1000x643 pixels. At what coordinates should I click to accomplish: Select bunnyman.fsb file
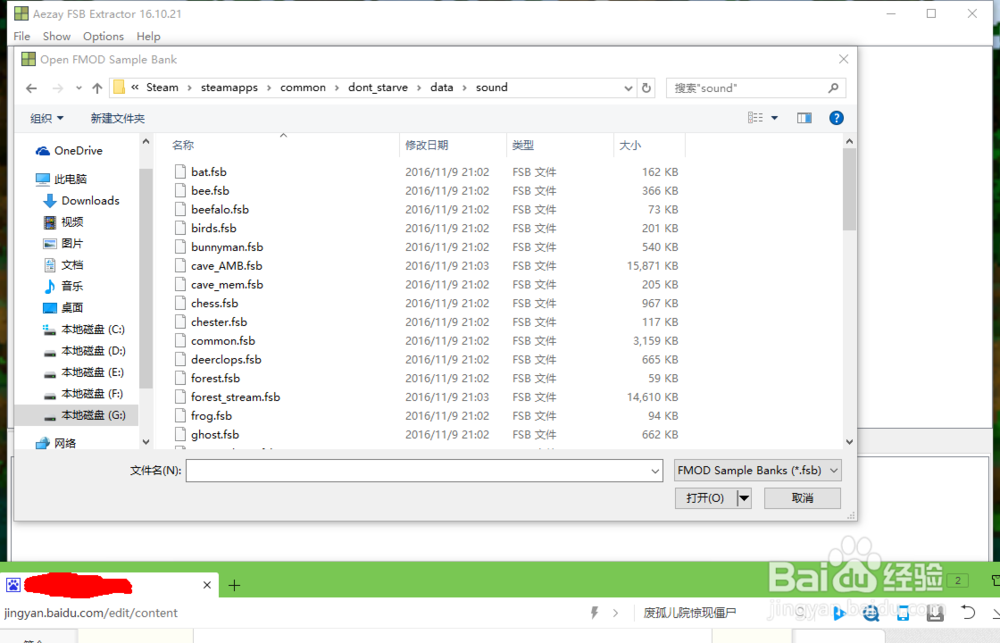pos(227,248)
